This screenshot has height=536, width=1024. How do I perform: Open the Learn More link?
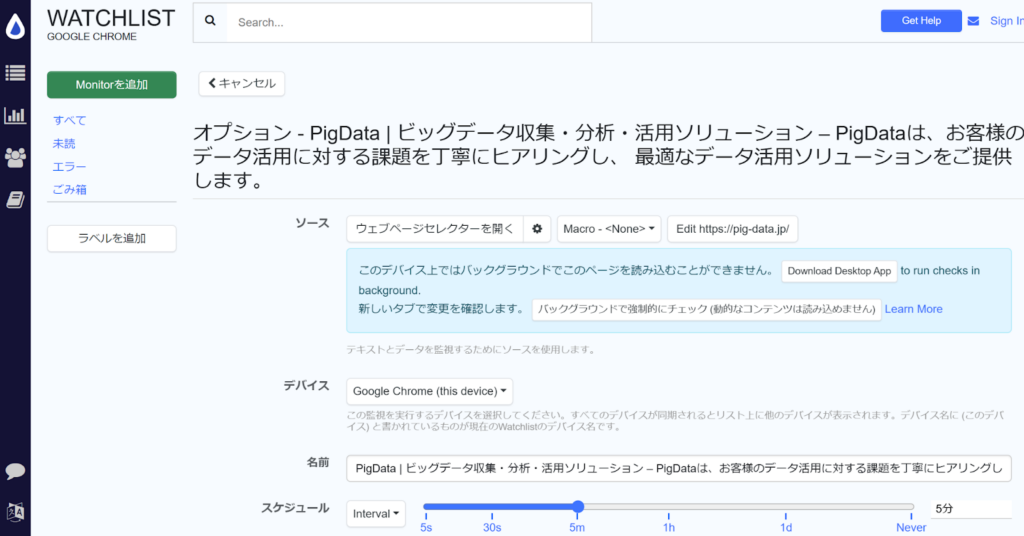(x=914, y=309)
